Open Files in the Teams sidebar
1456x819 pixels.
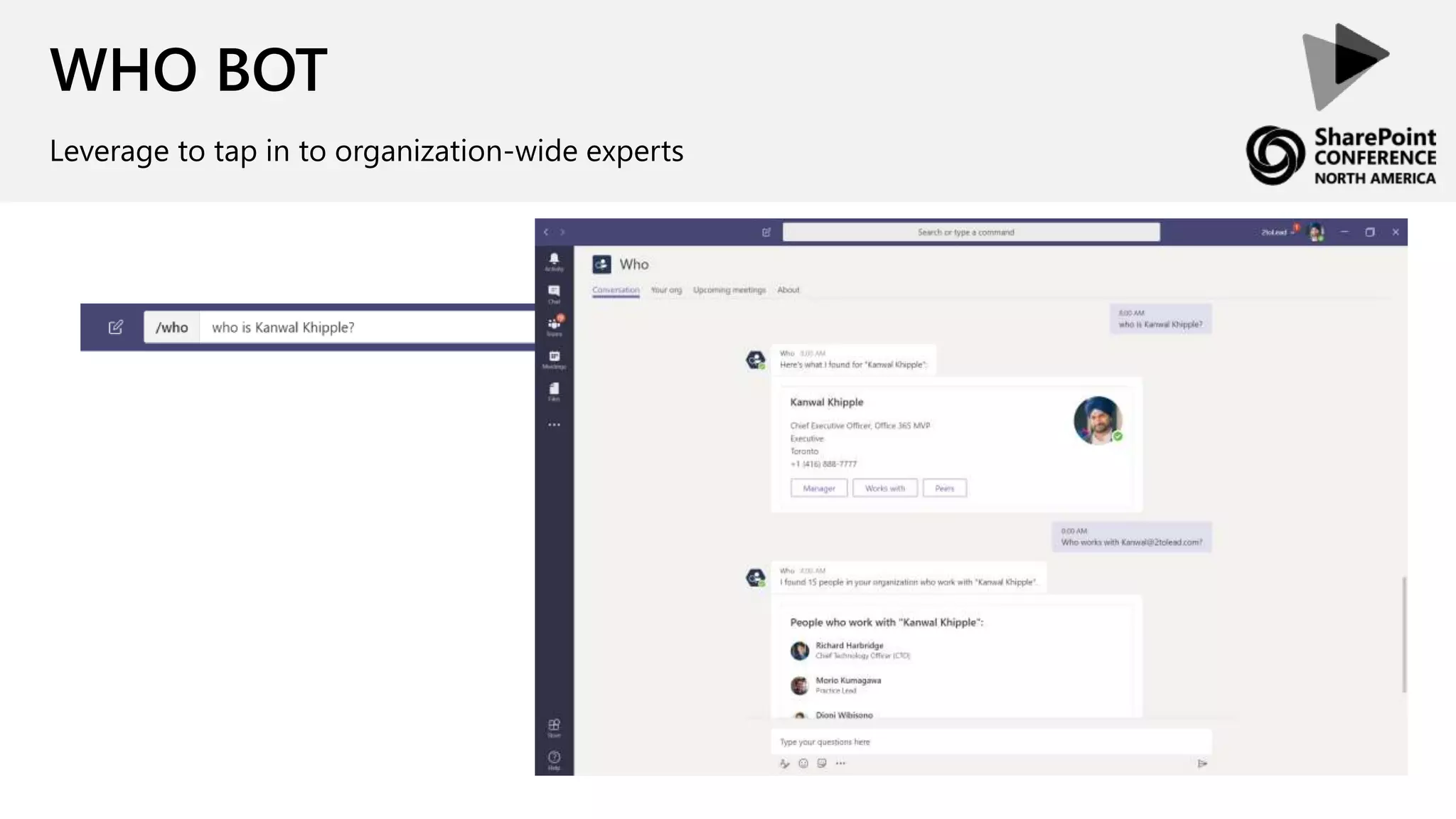(554, 391)
